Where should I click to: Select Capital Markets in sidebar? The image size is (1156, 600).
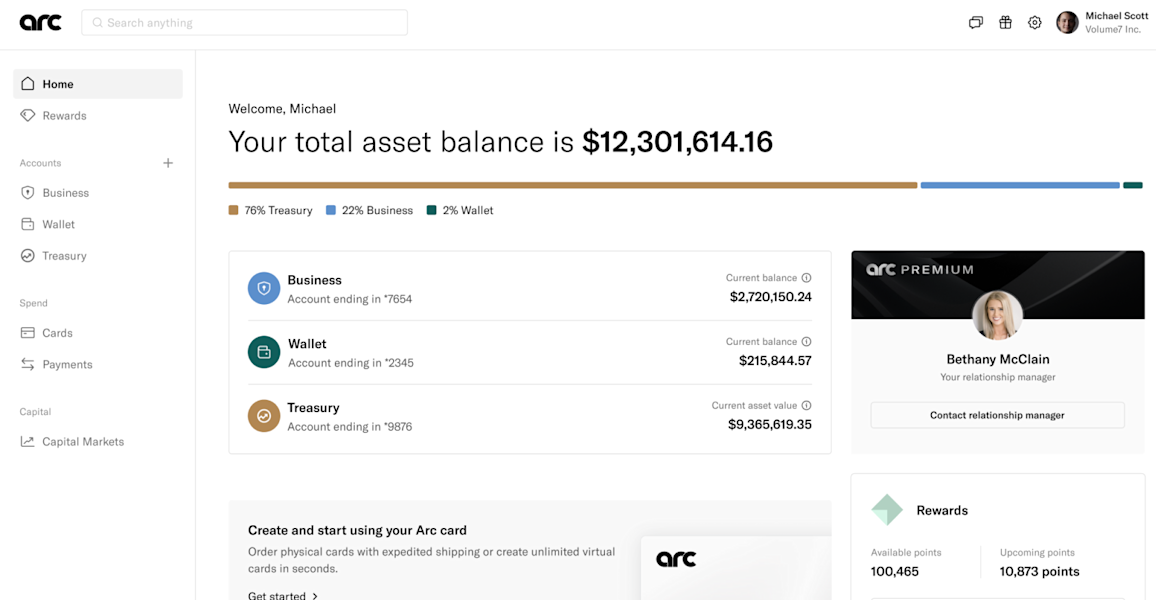(x=83, y=442)
